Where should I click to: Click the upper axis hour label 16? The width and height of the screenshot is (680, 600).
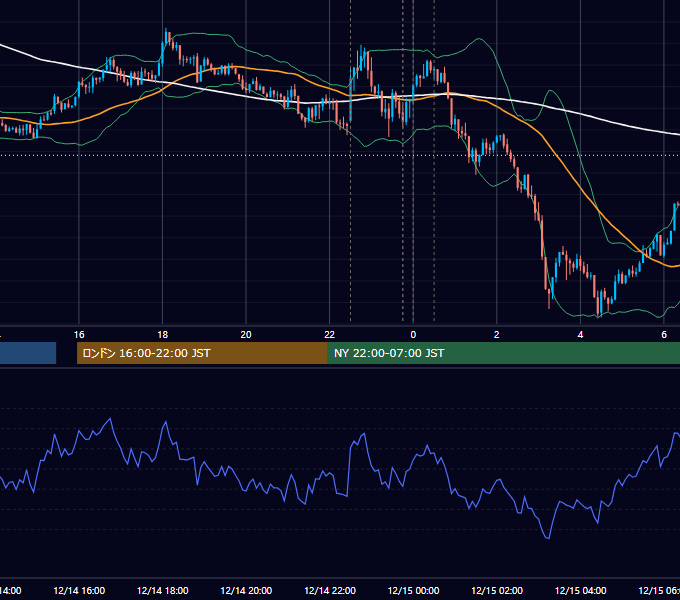(79, 335)
